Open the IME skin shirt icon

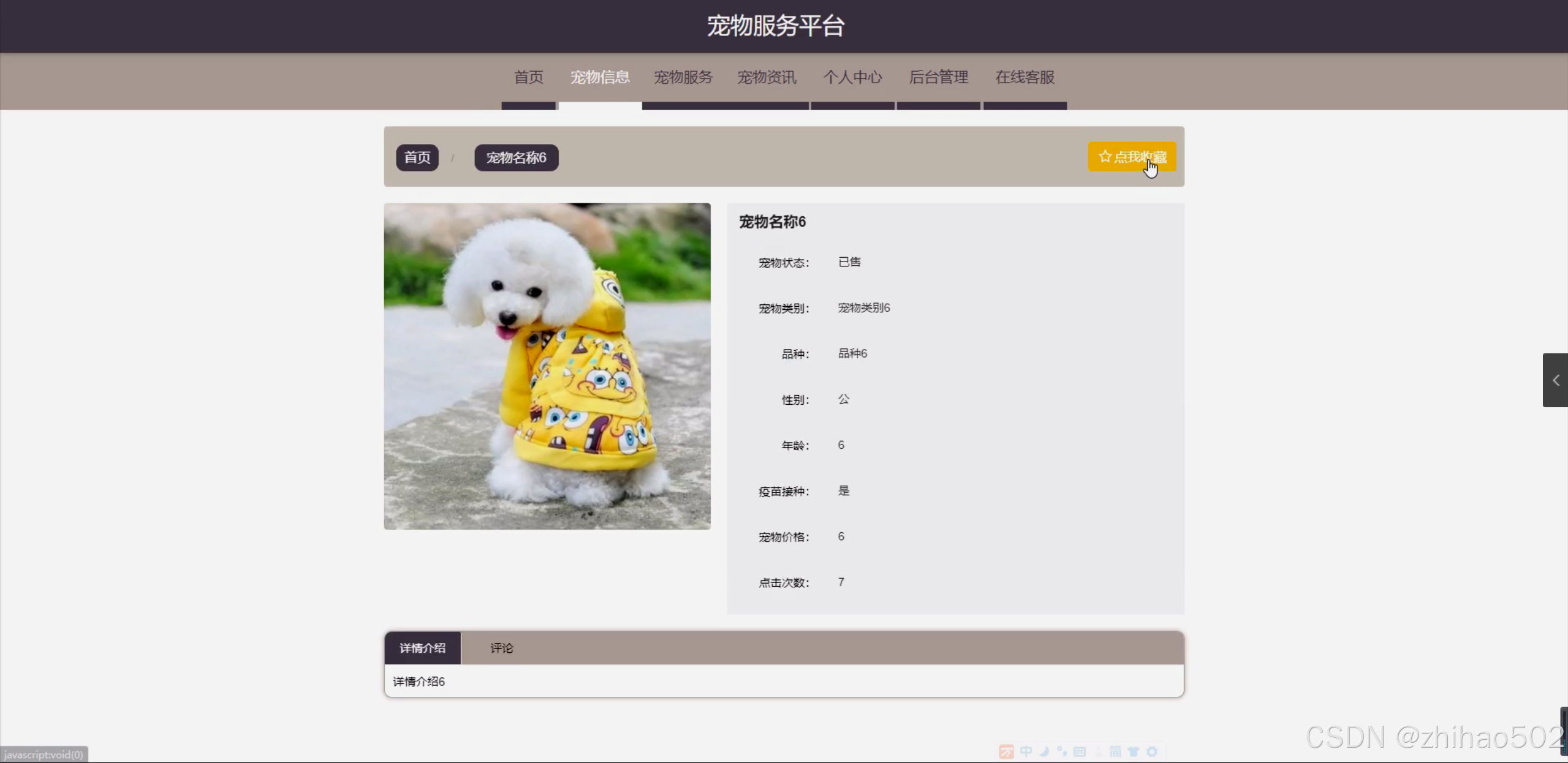coord(1134,751)
